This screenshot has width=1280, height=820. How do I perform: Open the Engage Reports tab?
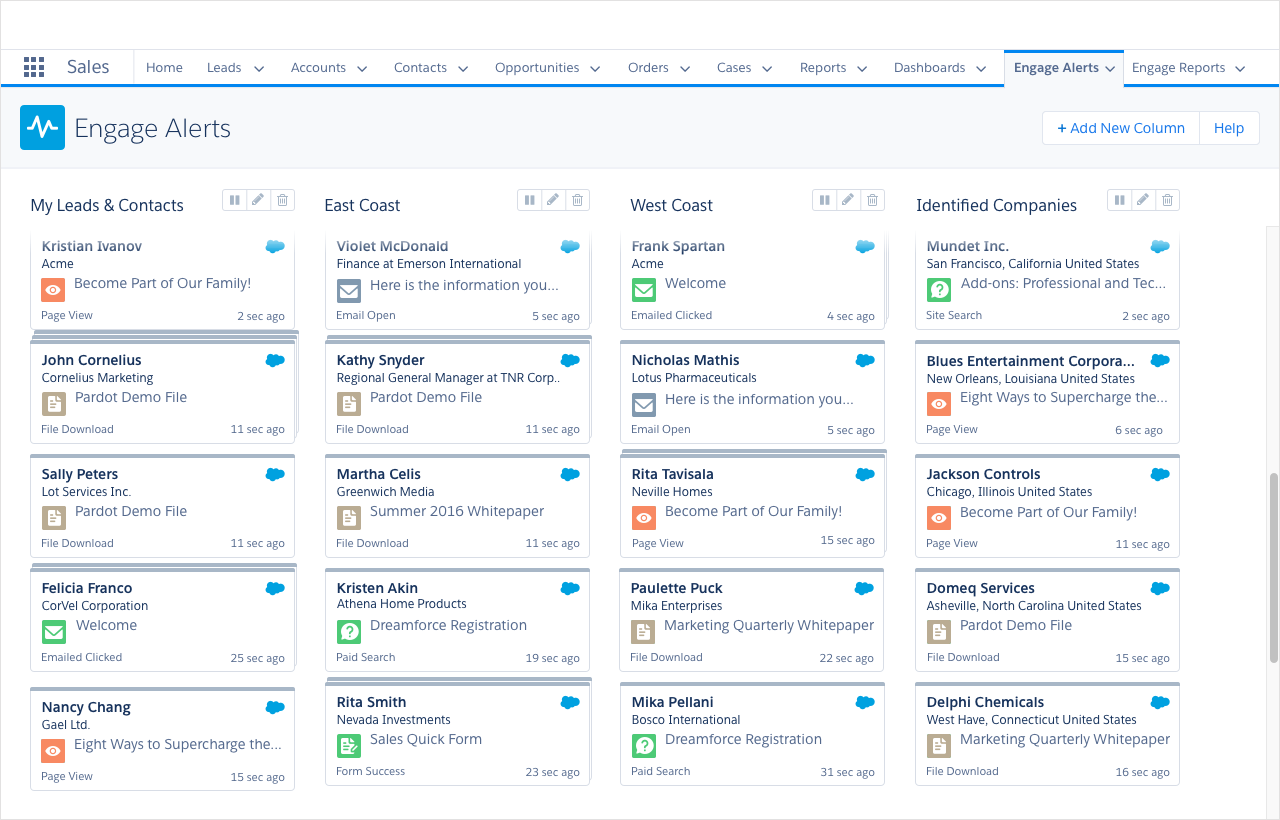pyautogui.click(x=1178, y=68)
